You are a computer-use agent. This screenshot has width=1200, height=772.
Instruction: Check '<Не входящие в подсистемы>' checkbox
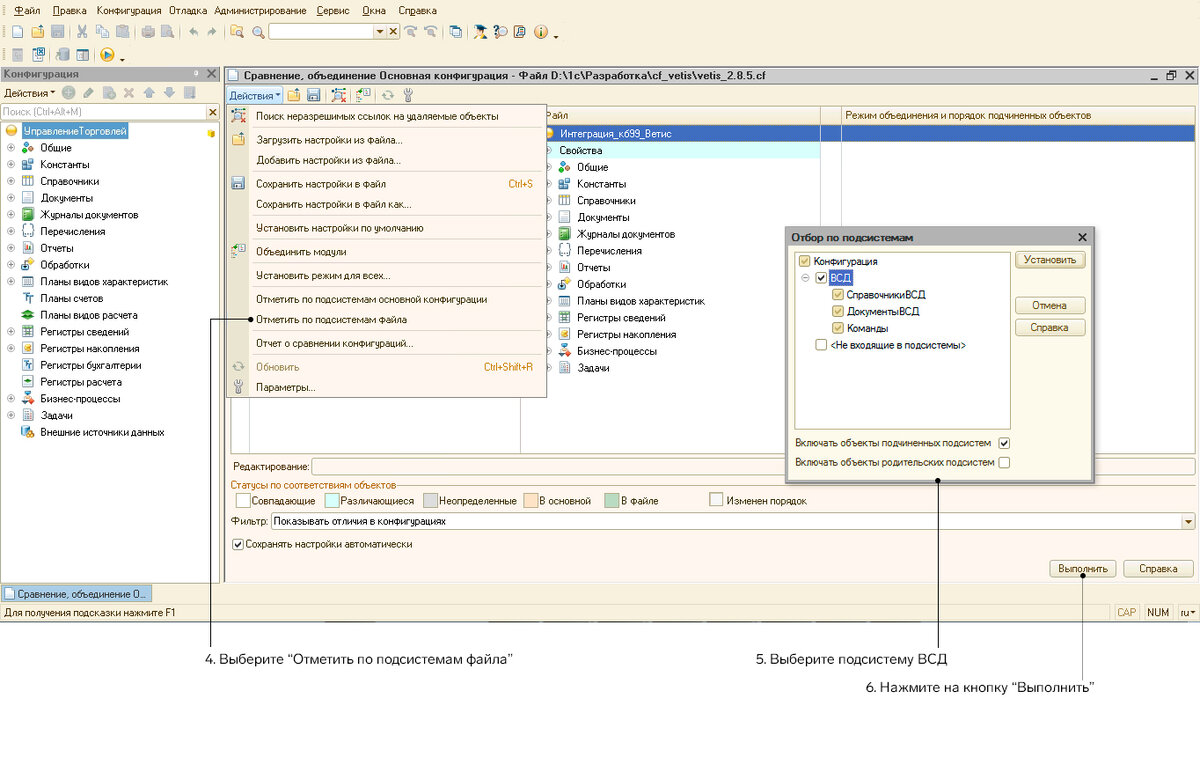pyautogui.click(x=822, y=345)
